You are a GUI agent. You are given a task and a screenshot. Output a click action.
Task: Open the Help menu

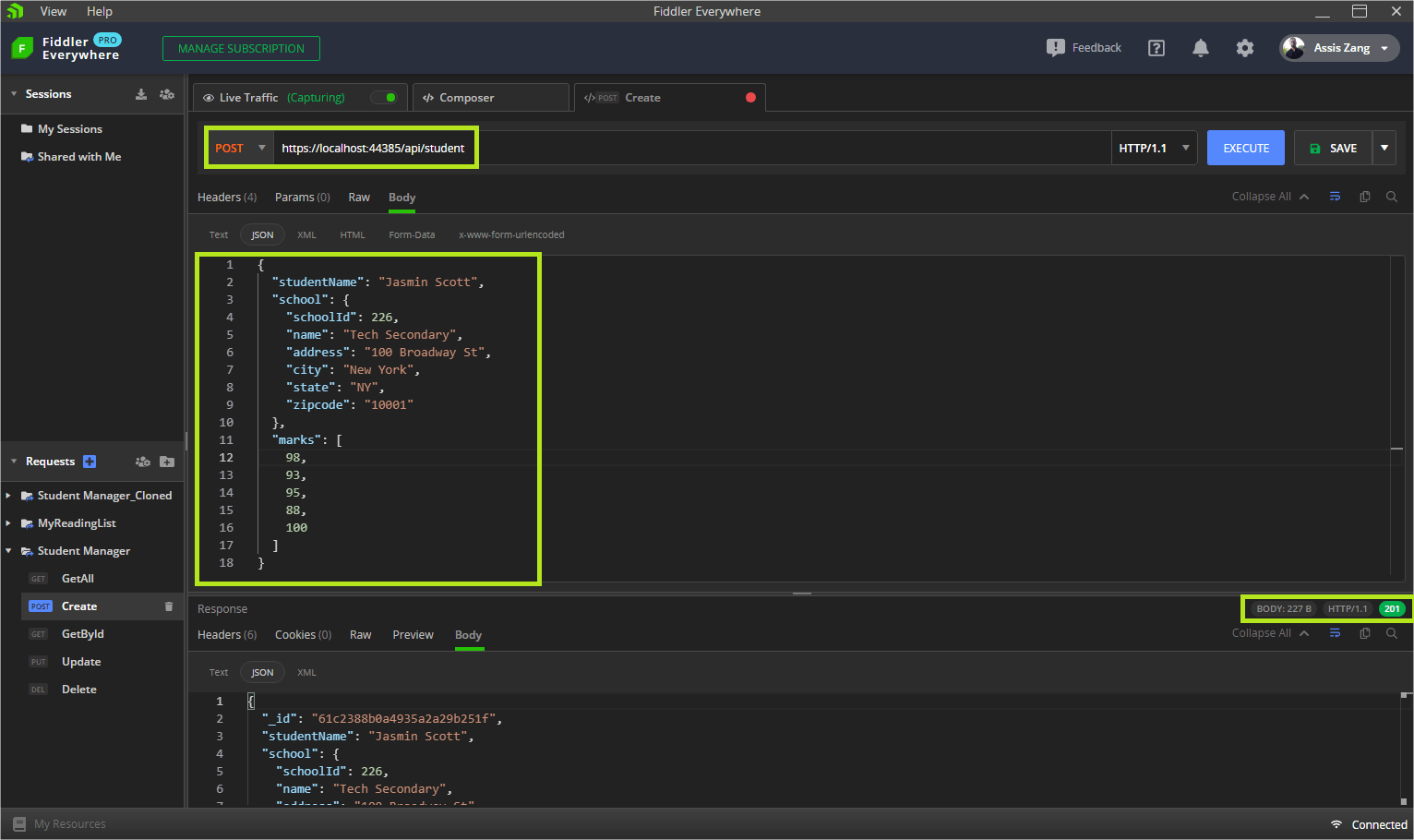click(100, 11)
